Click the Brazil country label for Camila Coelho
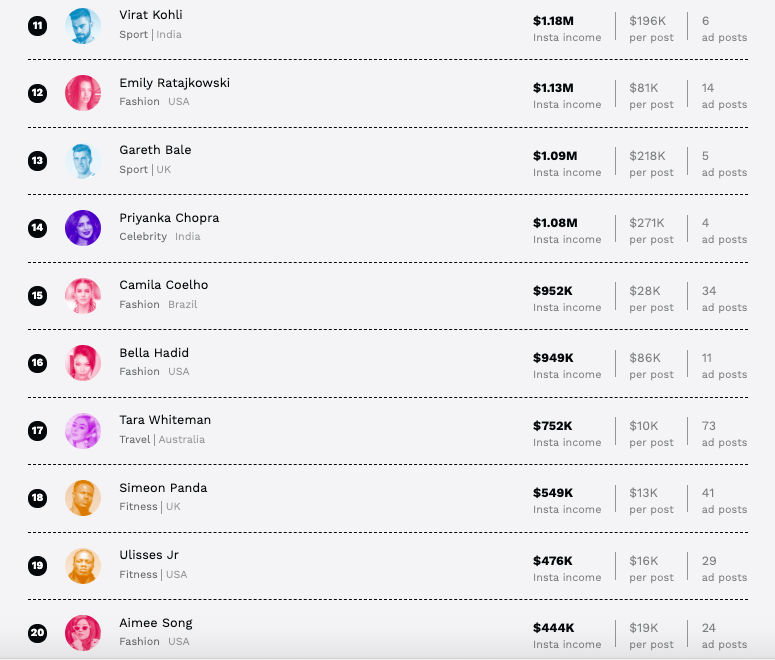This screenshot has height=660, width=775. tap(182, 304)
